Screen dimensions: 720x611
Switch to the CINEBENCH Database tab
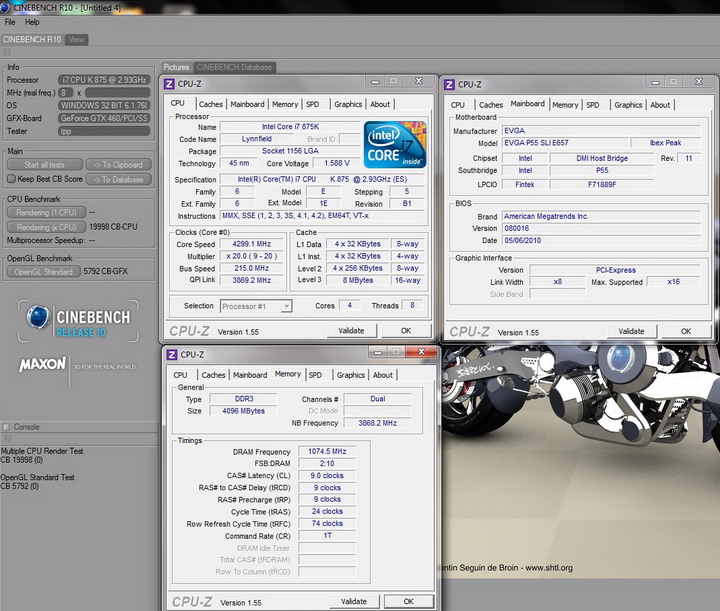pyautogui.click(x=234, y=67)
